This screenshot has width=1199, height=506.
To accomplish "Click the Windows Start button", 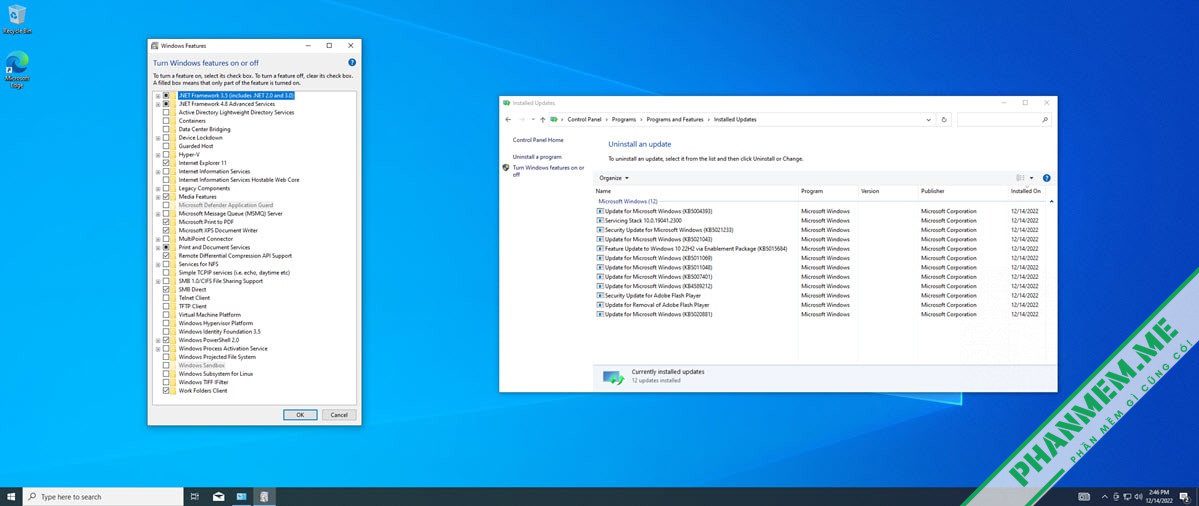I will (x=11, y=497).
